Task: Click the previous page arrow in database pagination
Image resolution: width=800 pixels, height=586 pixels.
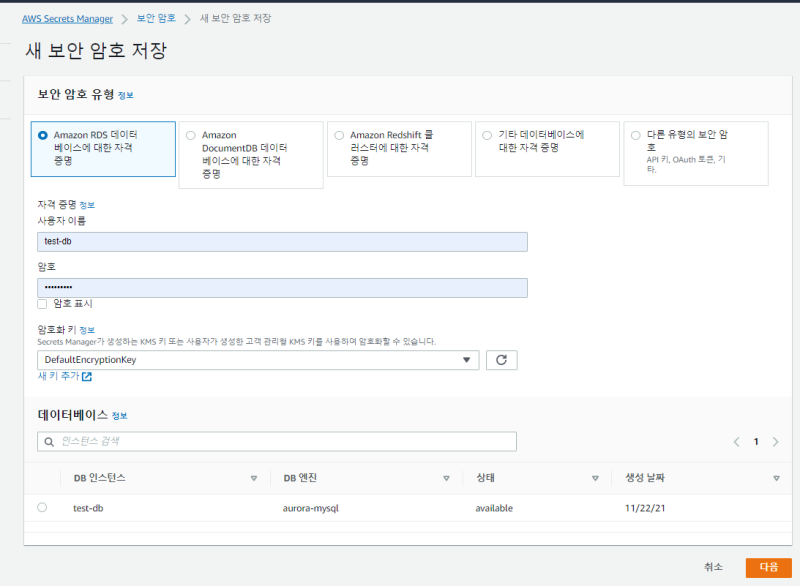Action: coord(737,441)
